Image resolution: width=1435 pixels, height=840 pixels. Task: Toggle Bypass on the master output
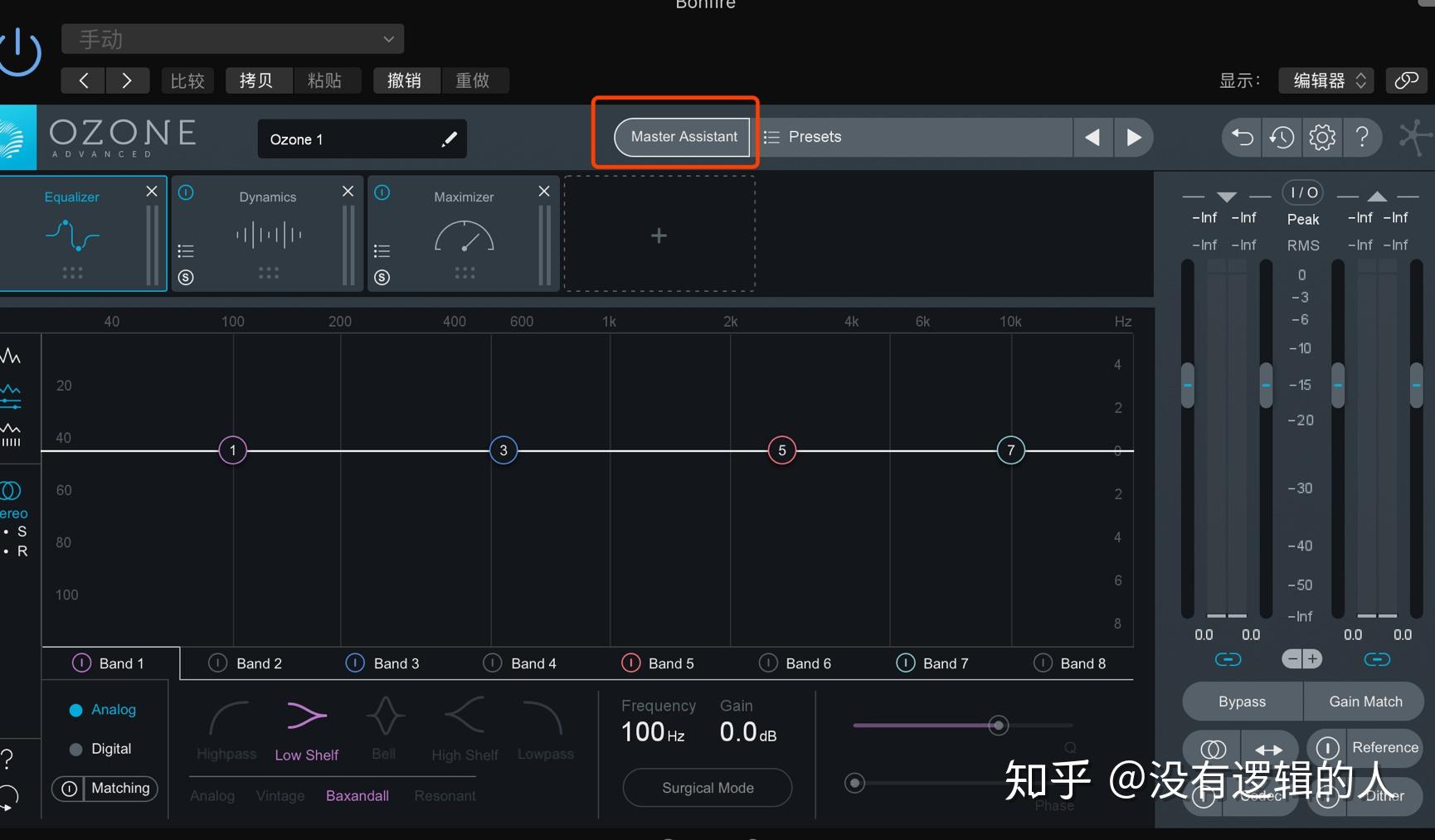pos(1241,701)
